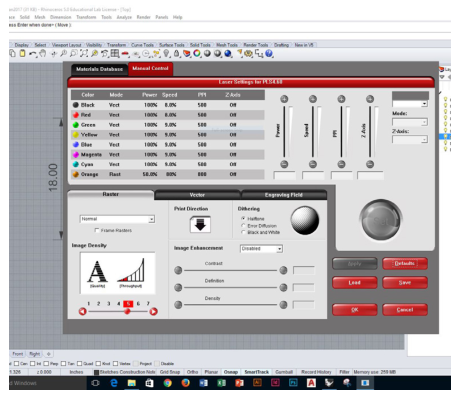Click the large round Set button
Screen dimensions: 459x395
pos(381,220)
